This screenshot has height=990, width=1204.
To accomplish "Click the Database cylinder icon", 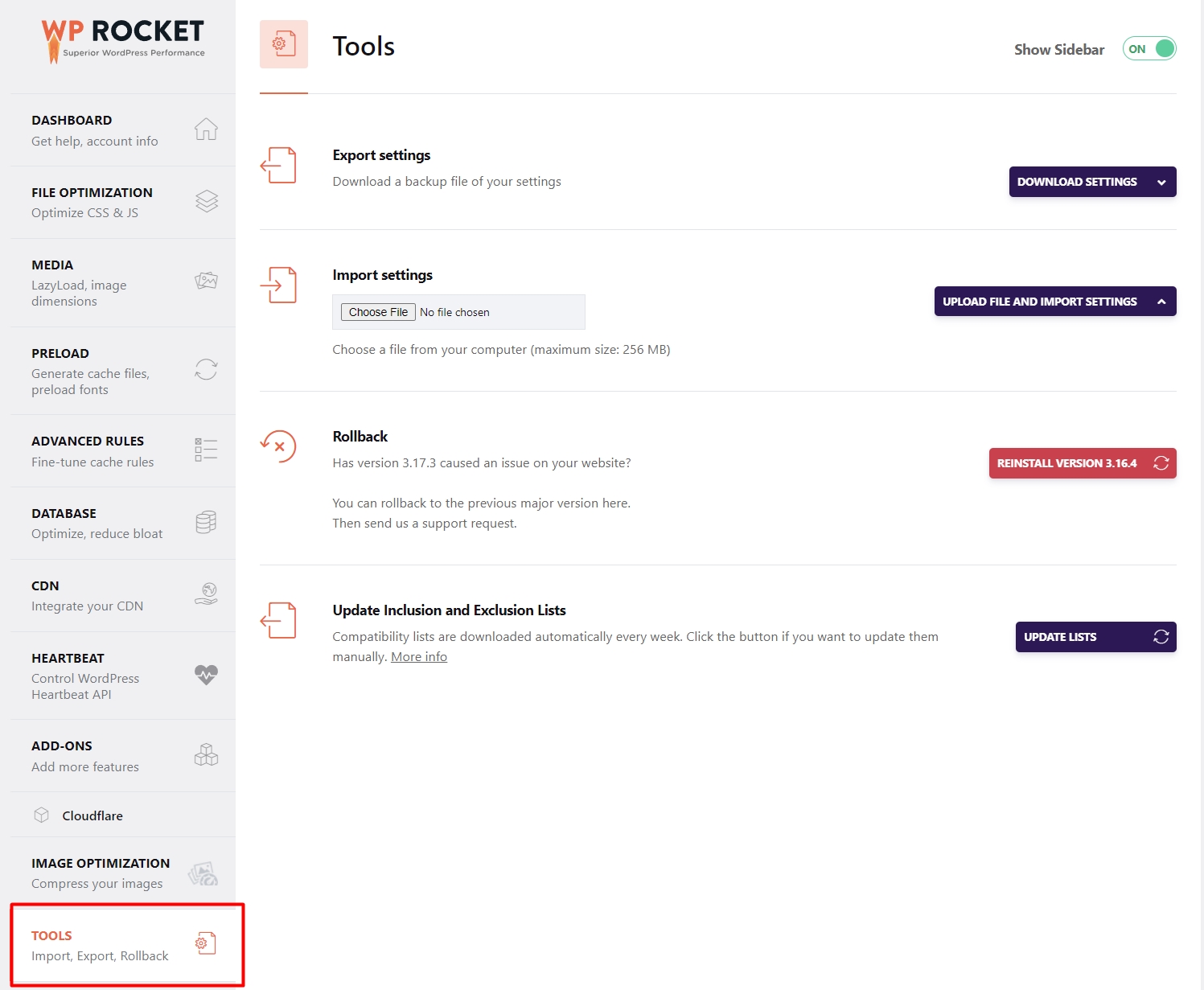I will pos(206,522).
